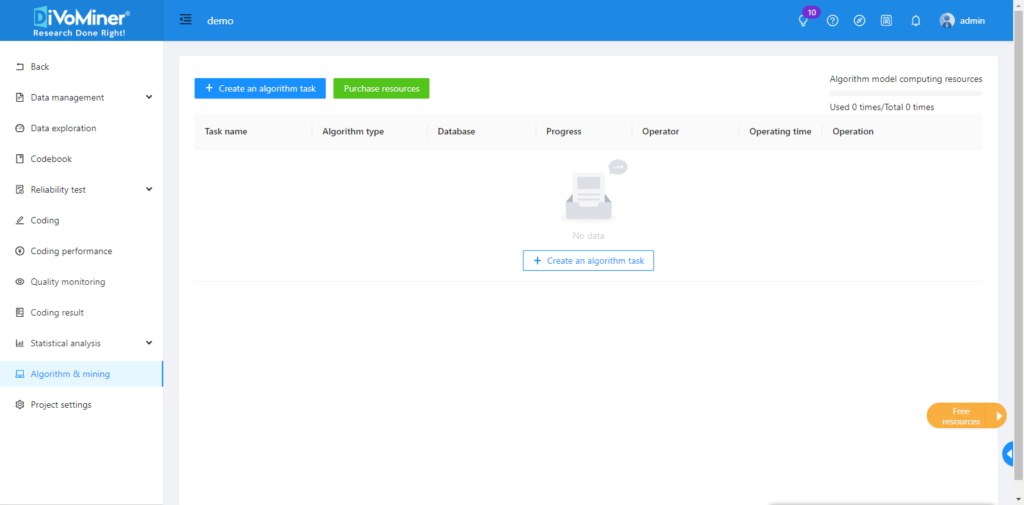Collapse the sidebar with the menu fold icon
The image size is (1024, 505).
click(185, 20)
